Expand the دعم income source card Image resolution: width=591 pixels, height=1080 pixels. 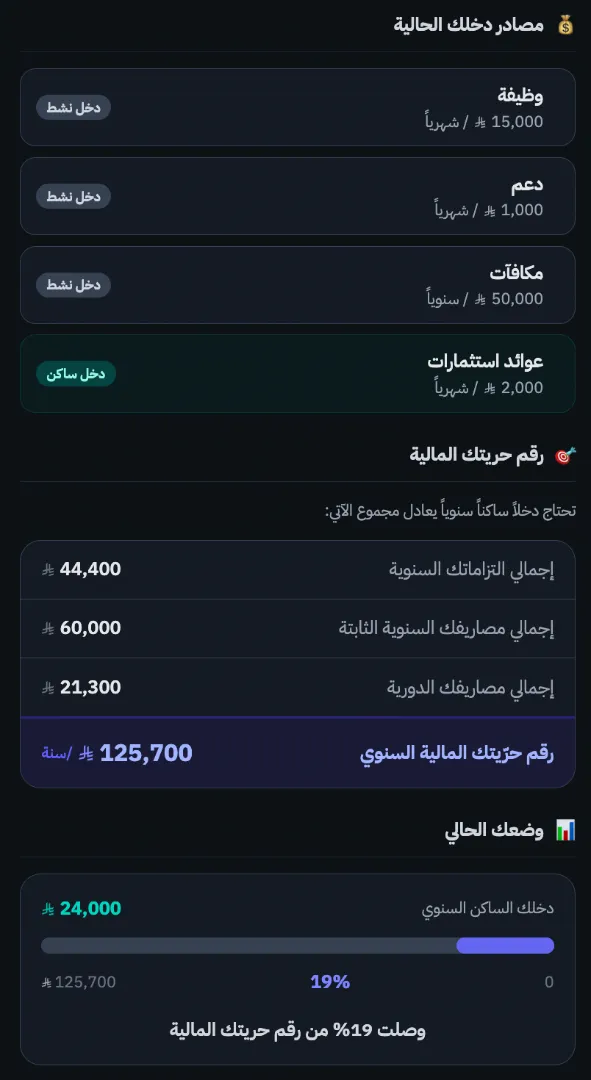tap(296, 196)
